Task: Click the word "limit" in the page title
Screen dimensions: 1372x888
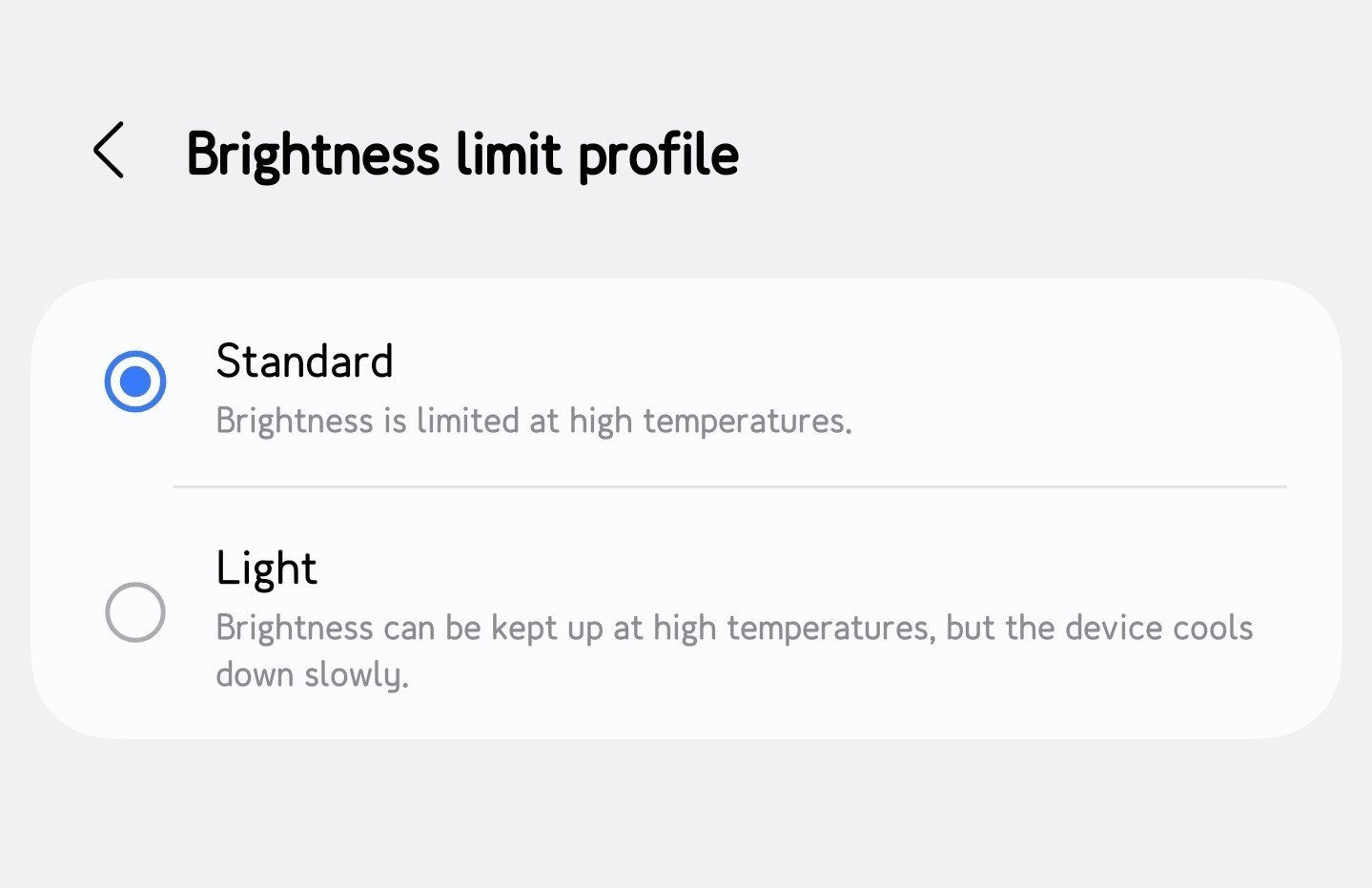Action: pos(509,154)
